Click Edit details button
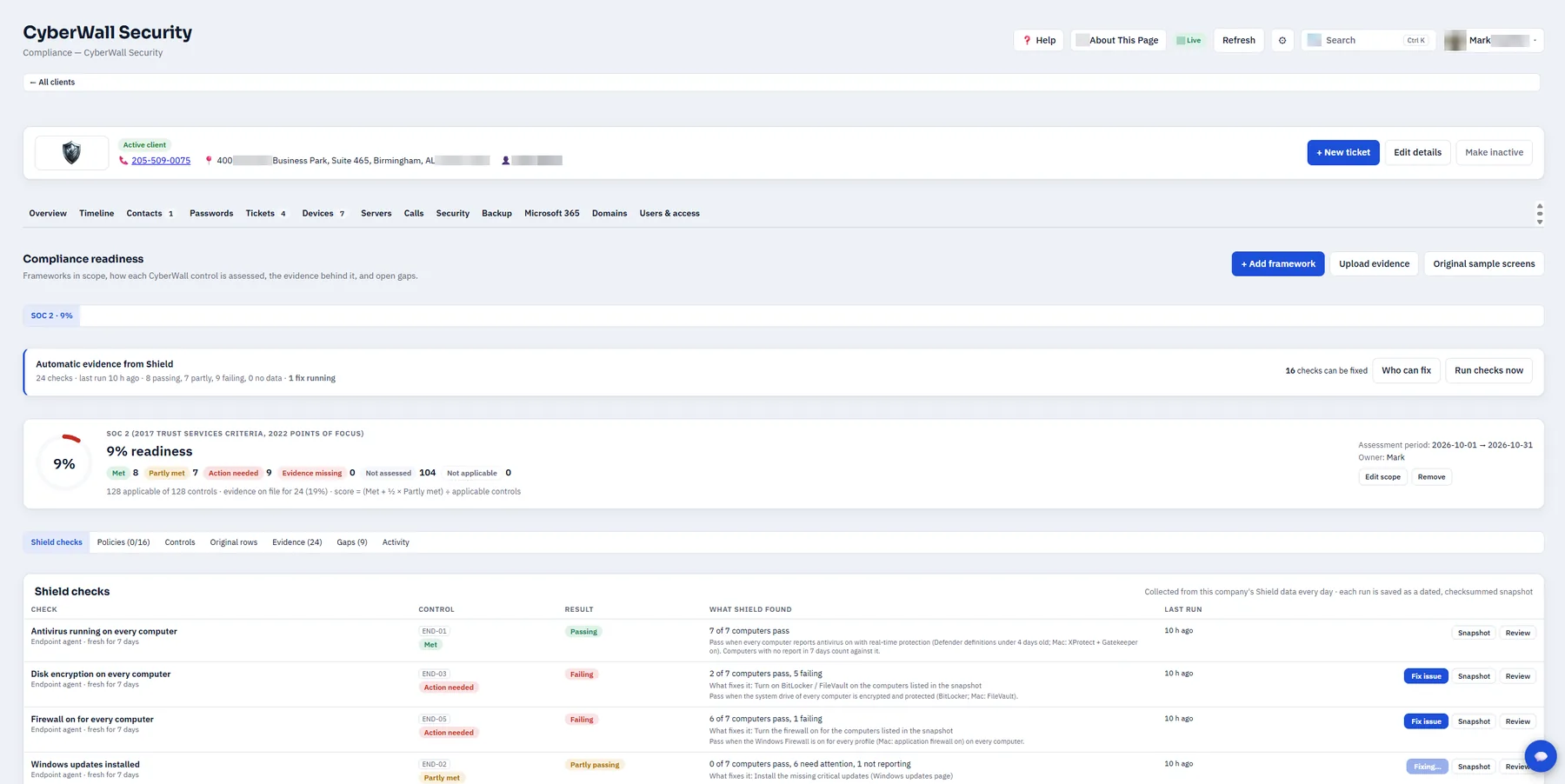The height and width of the screenshot is (784, 1565). [x=1417, y=153]
